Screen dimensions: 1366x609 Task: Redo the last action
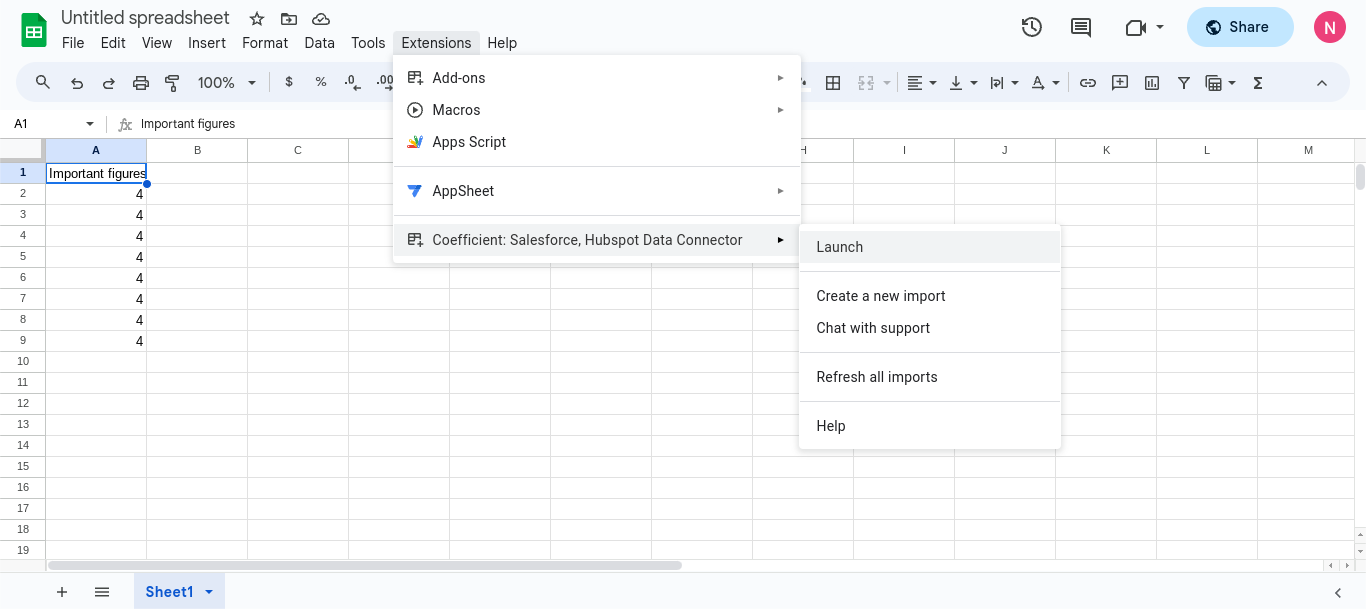[x=108, y=83]
